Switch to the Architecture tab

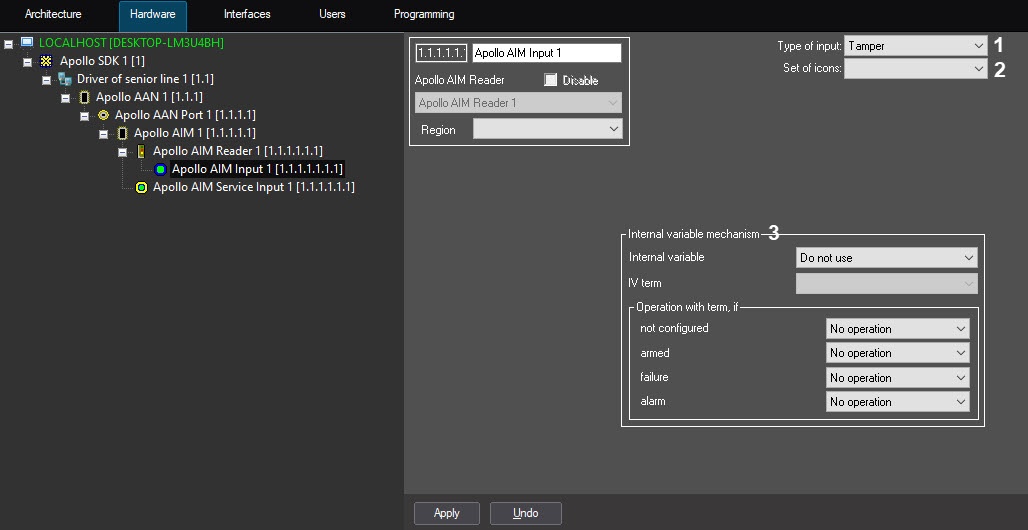pyautogui.click(x=53, y=15)
